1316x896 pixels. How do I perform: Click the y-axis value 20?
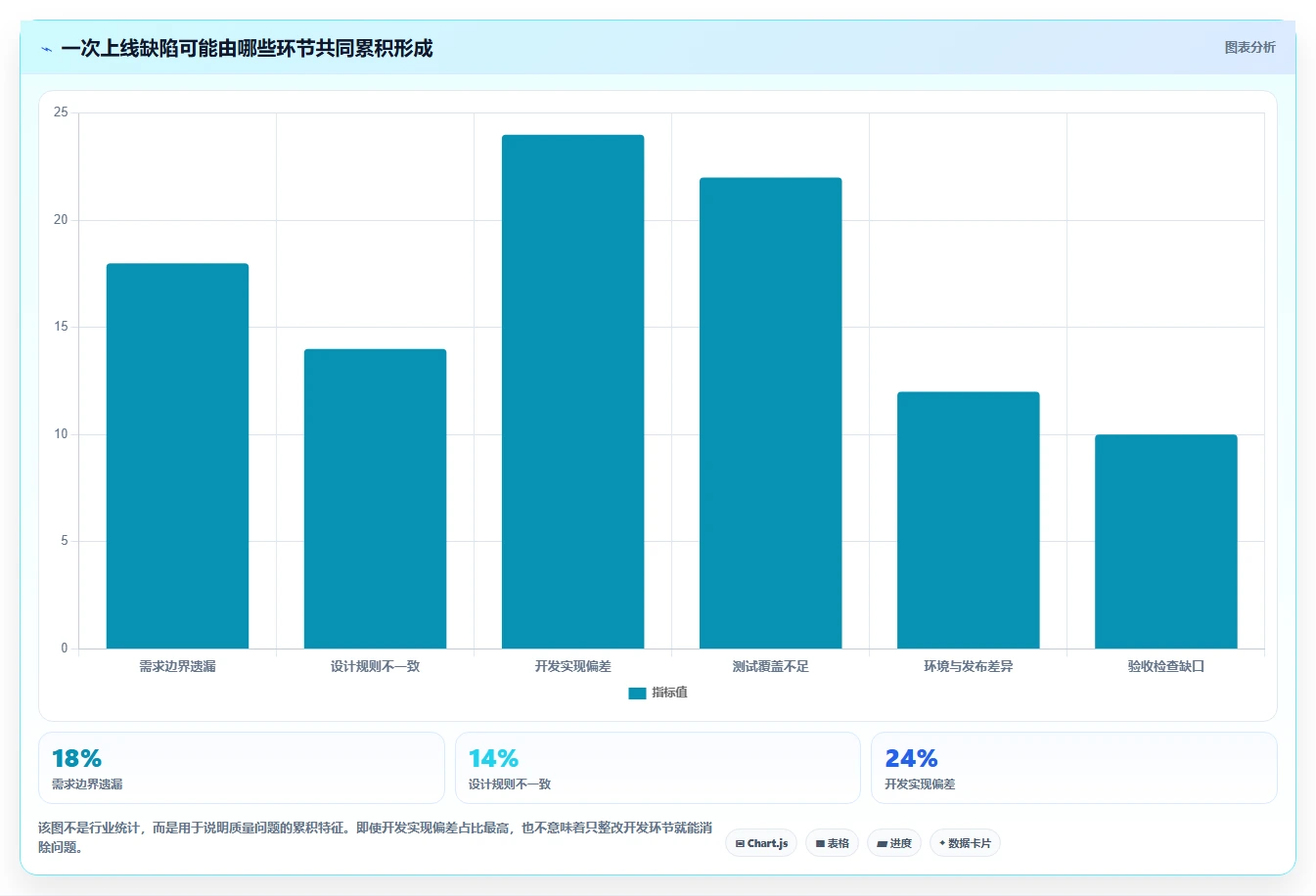click(62, 220)
